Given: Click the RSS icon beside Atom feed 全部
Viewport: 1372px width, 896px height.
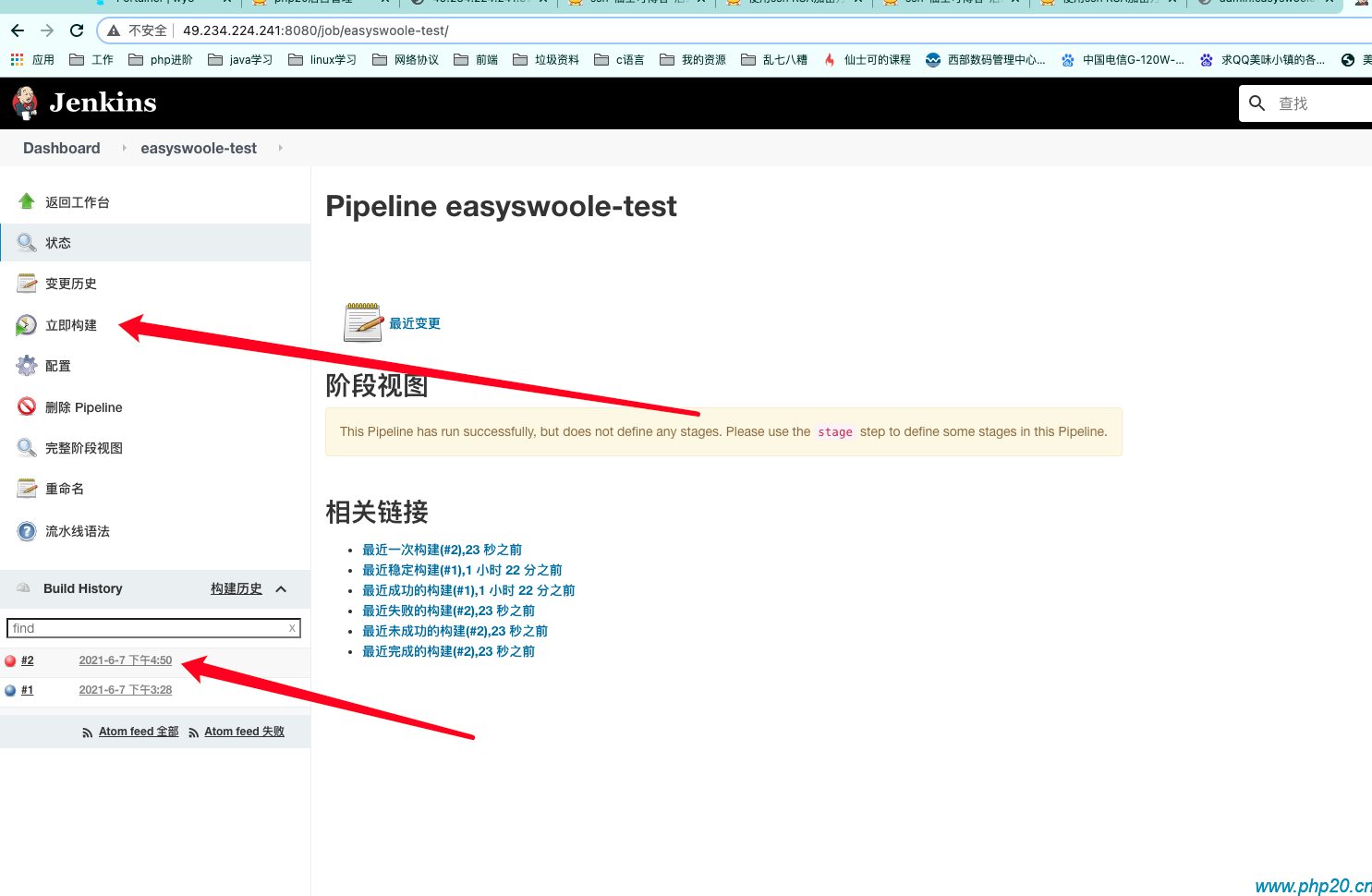Looking at the screenshot, I should (x=88, y=733).
